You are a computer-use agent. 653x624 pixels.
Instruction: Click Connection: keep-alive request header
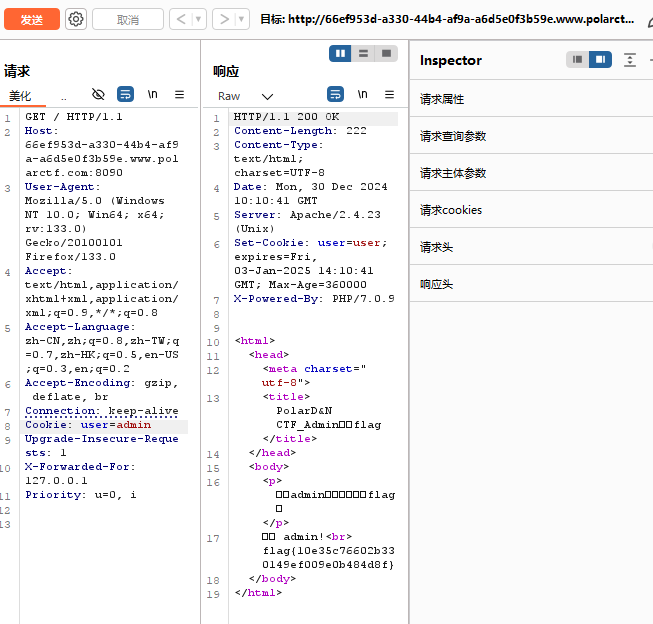coord(102,411)
